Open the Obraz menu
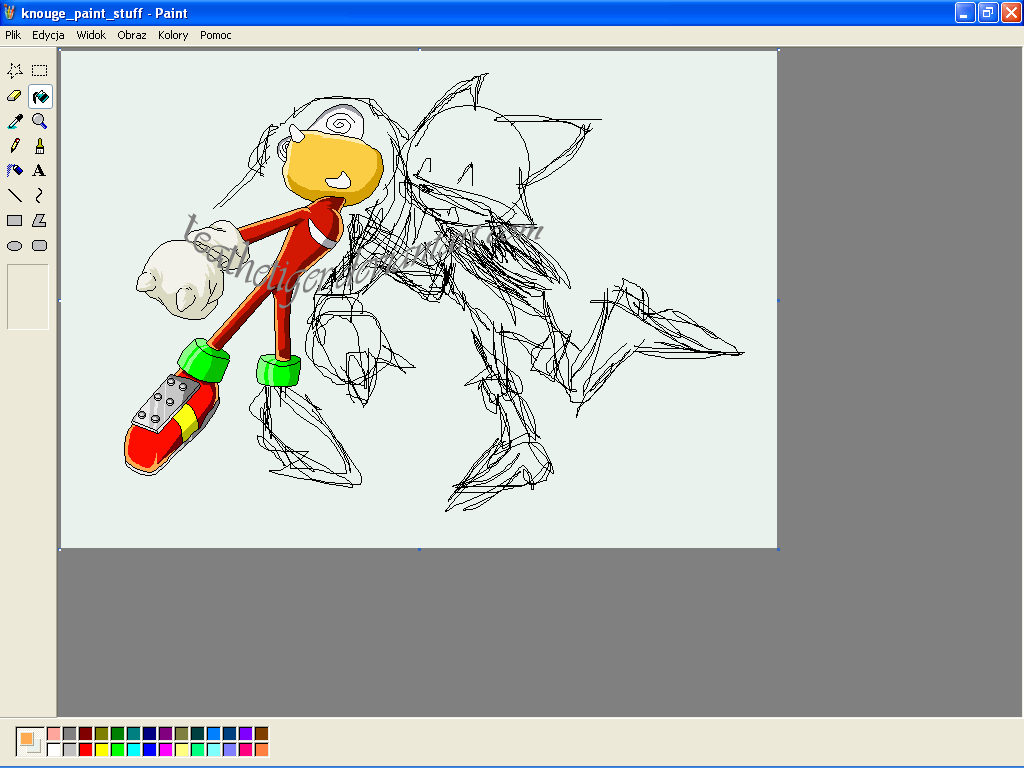Viewport: 1024px width, 768px height. pos(132,35)
